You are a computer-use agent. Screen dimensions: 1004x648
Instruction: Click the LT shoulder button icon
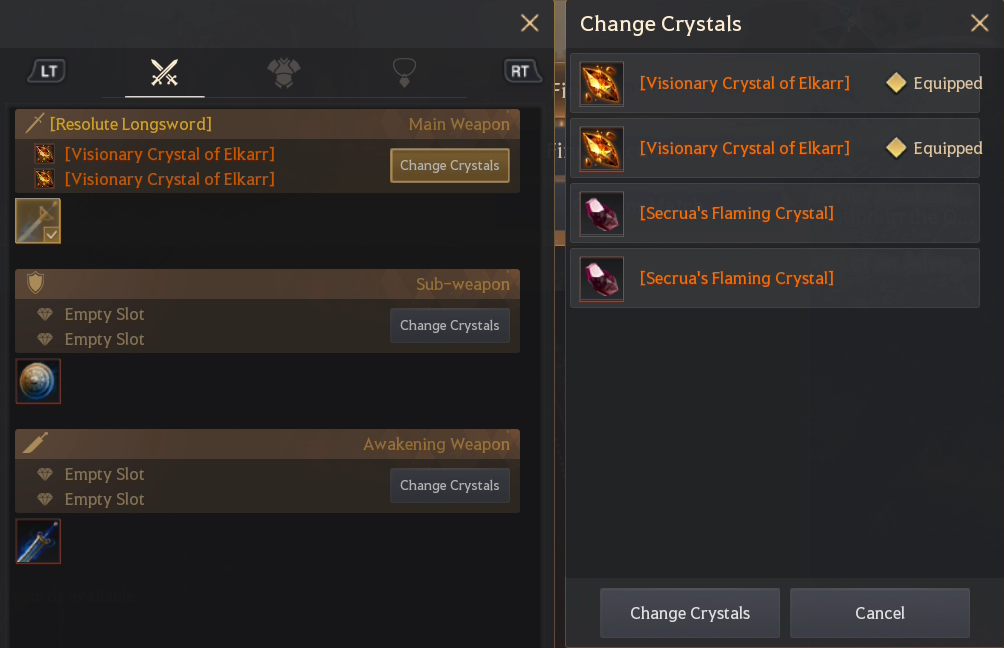pos(48,71)
